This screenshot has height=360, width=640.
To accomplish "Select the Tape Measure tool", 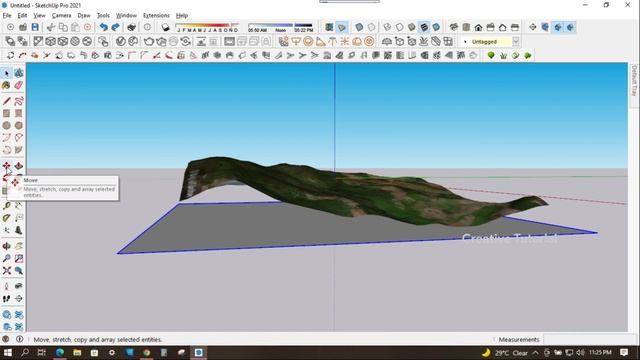I will click(7, 206).
